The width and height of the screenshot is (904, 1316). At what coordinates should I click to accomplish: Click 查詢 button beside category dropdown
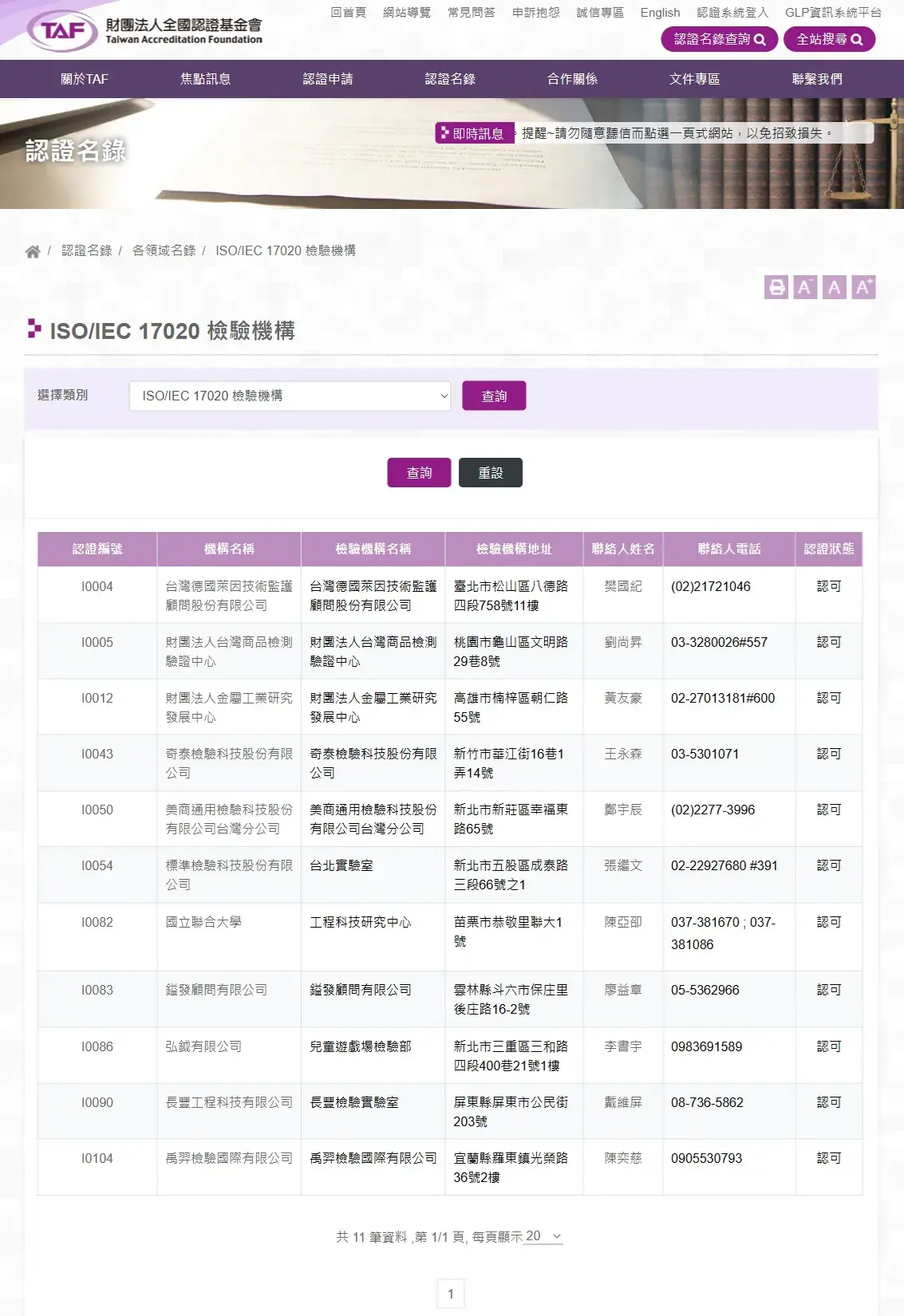(494, 396)
